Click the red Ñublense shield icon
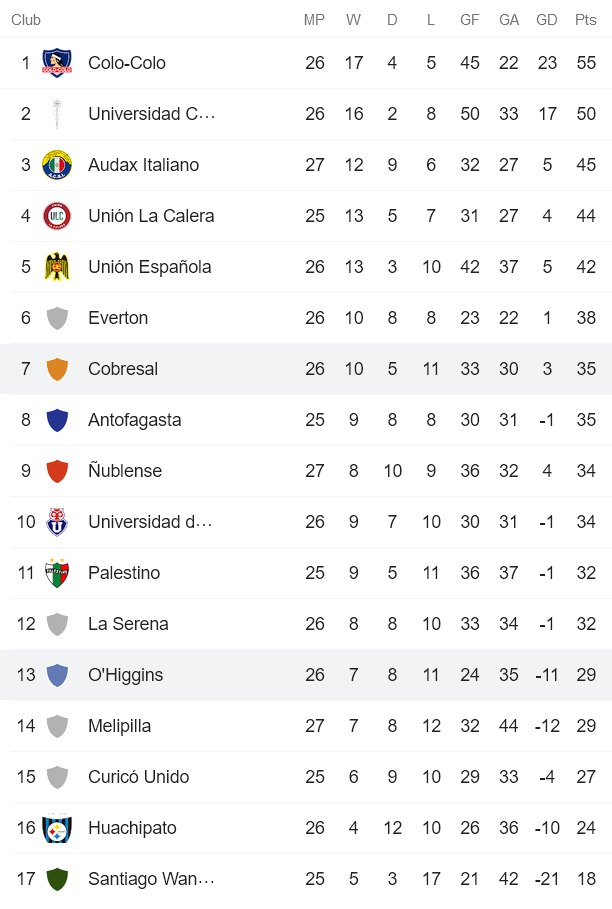 click(57, 471)
